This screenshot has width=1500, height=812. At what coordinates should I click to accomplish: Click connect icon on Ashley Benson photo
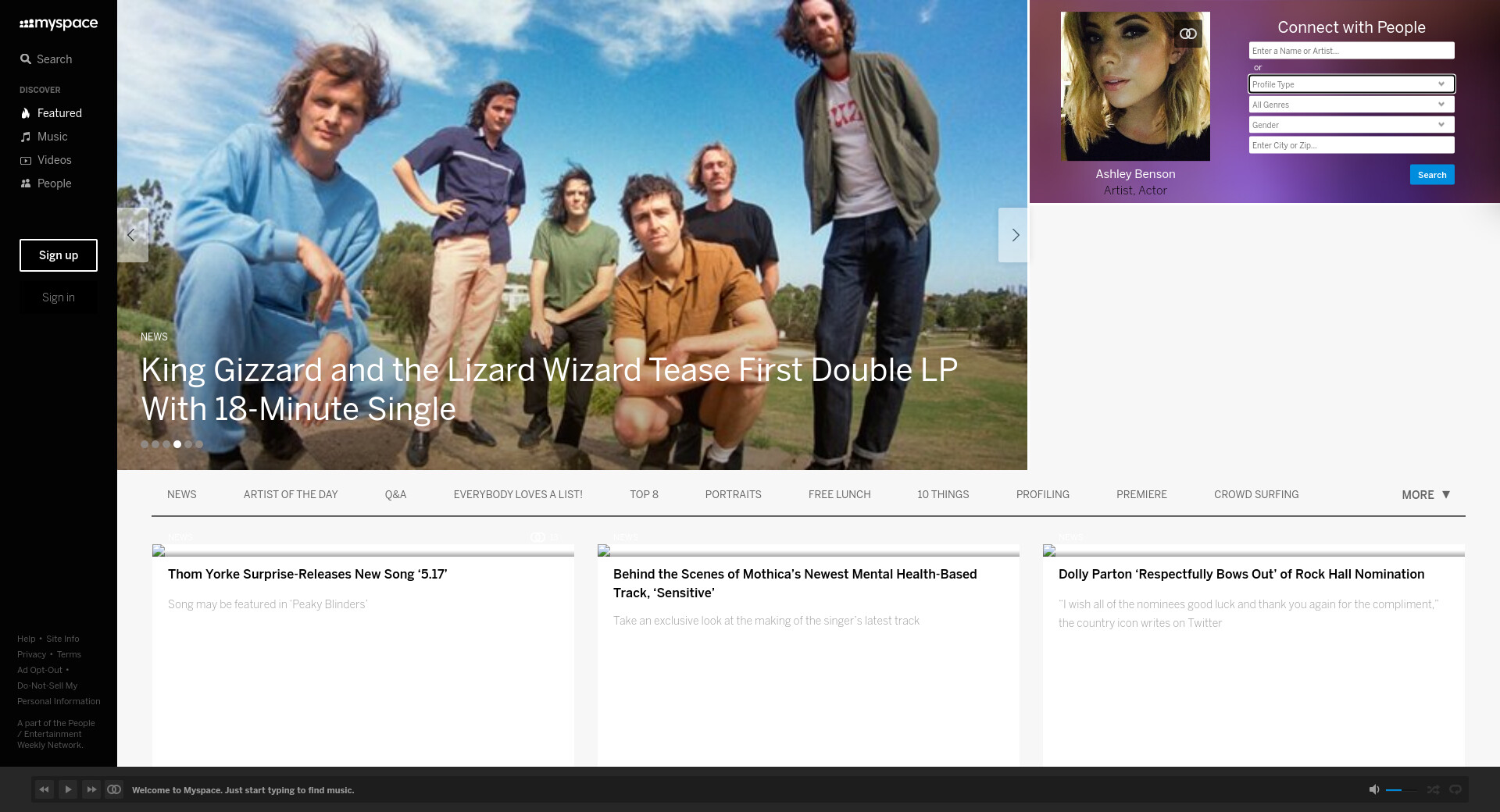1188,34
